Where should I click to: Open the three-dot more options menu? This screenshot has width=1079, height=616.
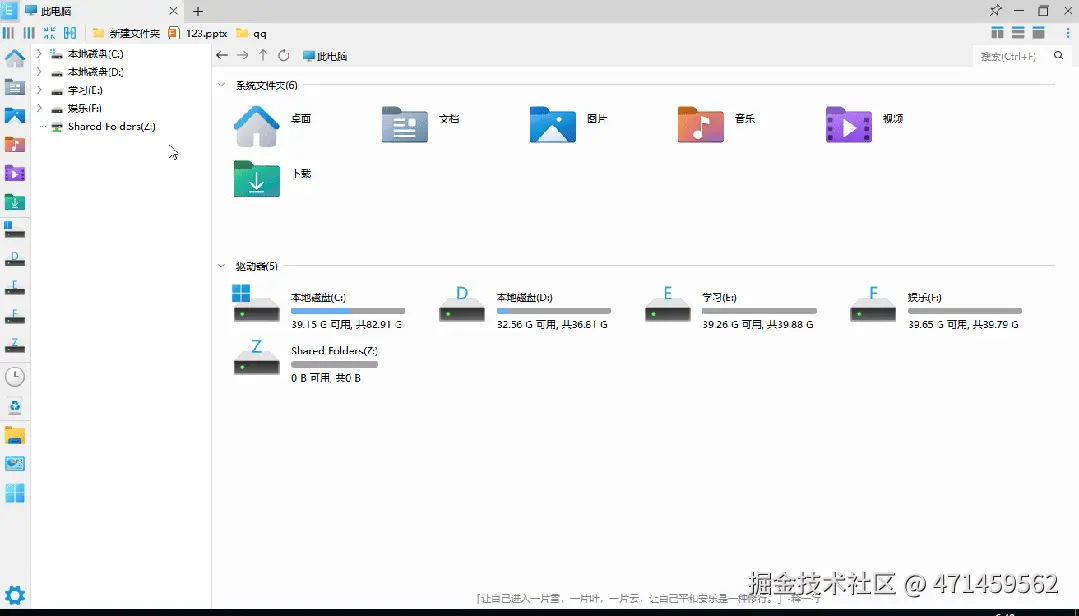1067,33
